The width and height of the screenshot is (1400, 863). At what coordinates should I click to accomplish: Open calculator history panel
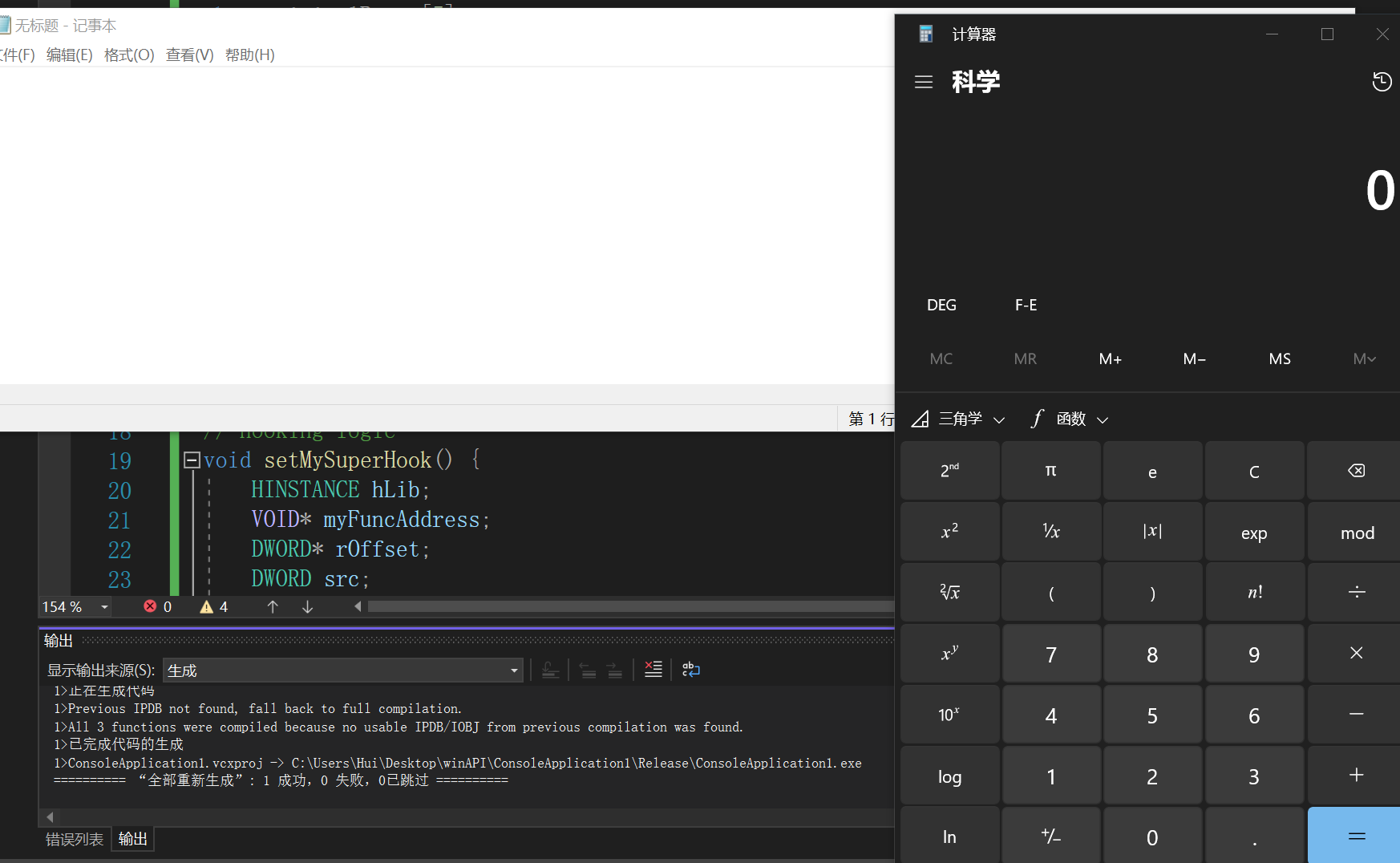click(x=1382, y=82)
